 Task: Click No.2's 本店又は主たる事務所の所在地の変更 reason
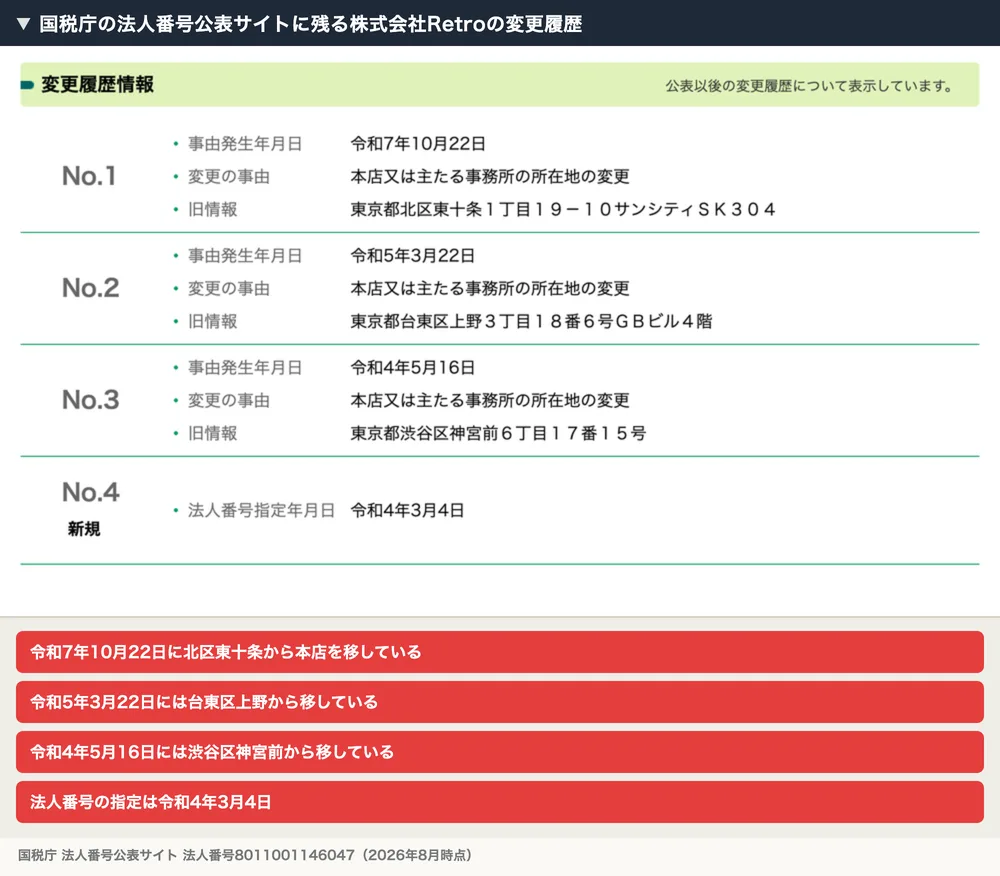490,288
